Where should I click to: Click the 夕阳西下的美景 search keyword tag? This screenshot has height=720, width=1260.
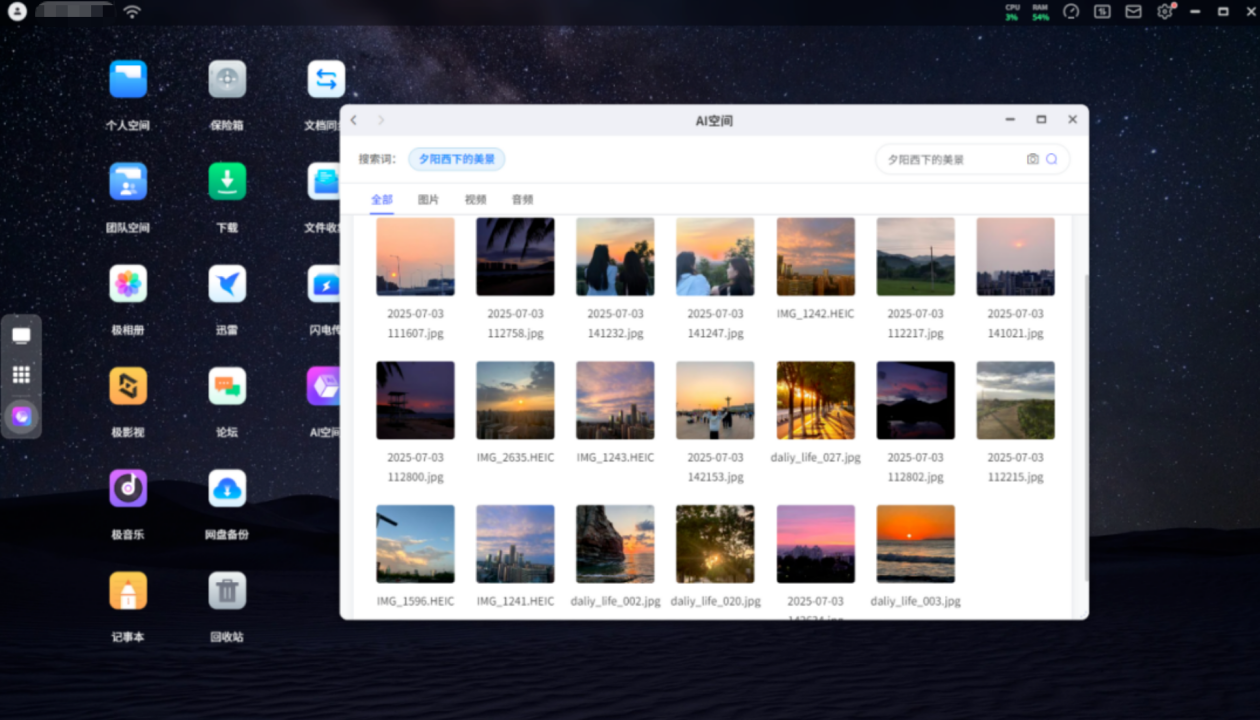[456, 159]
